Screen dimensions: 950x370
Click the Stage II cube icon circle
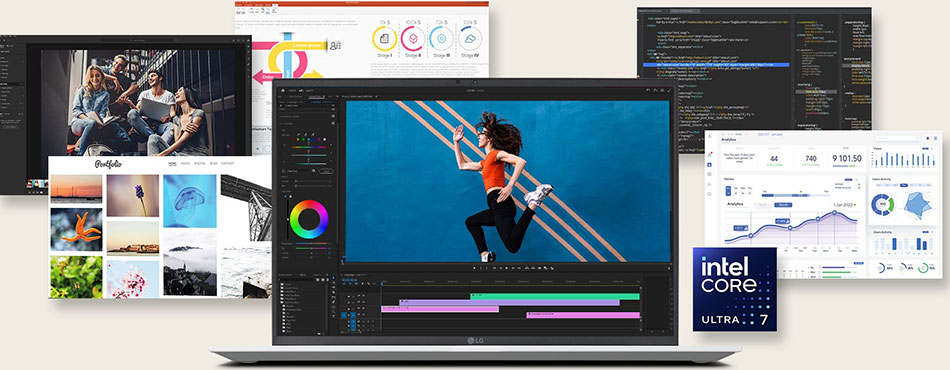click(x=413, y=39)
